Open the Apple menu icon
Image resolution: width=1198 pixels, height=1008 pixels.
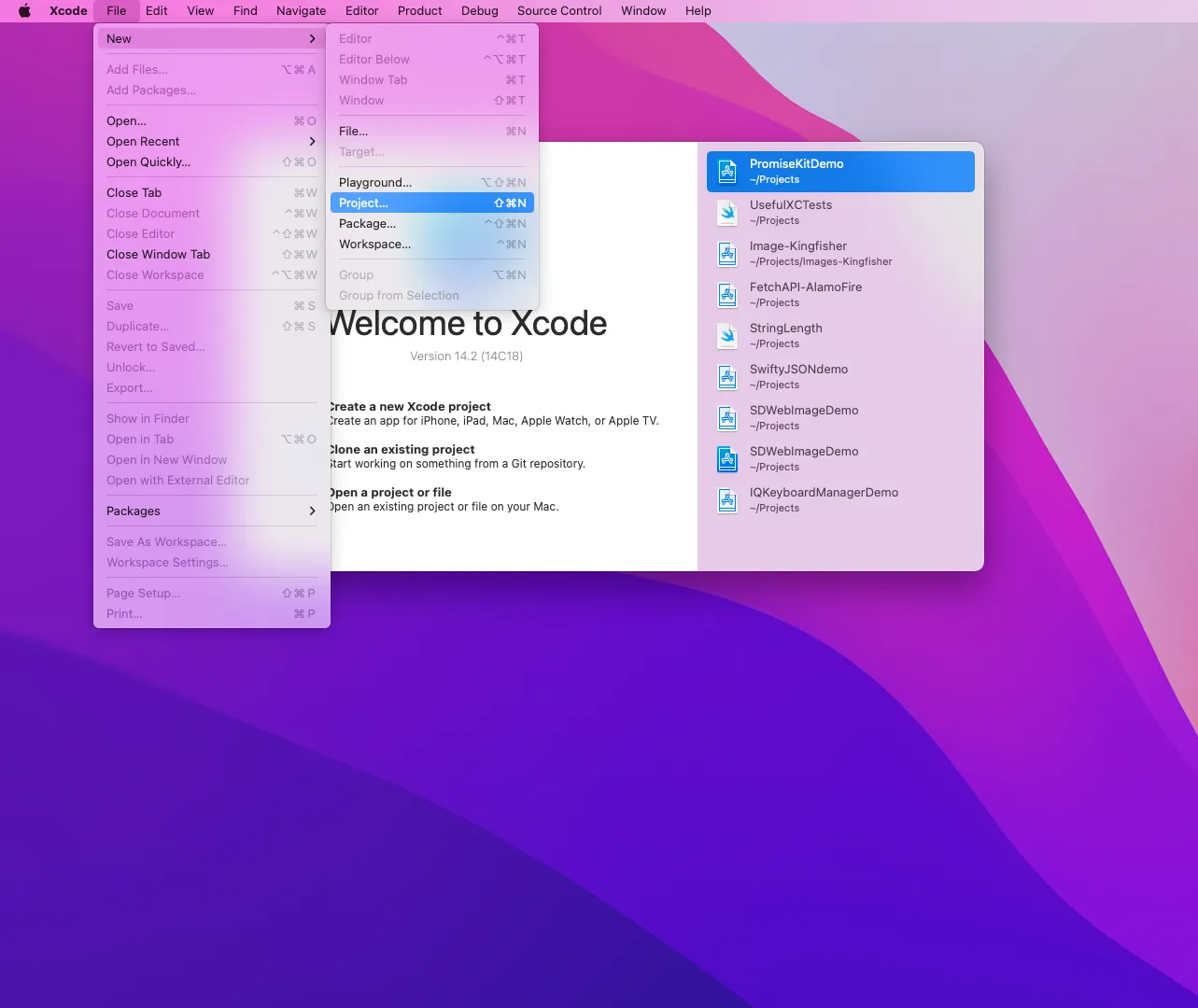[25, 11]
